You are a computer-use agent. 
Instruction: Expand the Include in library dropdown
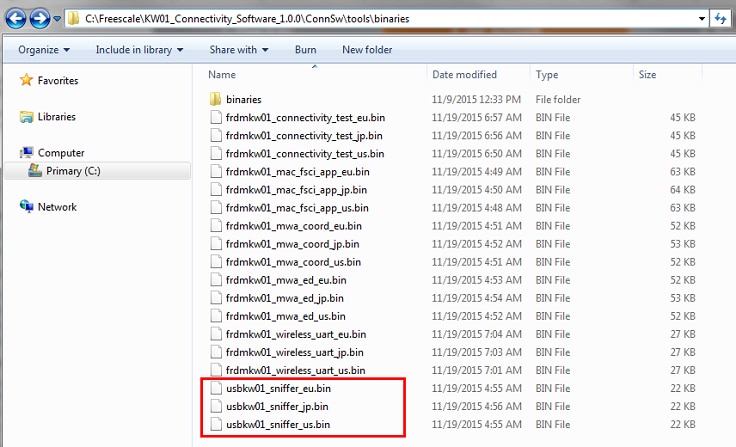point(139,50)
